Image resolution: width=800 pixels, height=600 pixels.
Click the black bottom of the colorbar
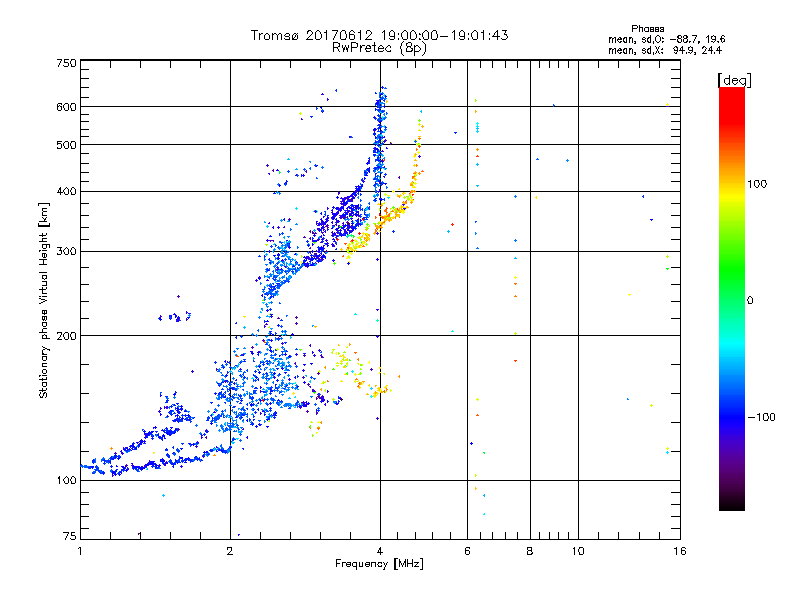[x=732, y=503]
